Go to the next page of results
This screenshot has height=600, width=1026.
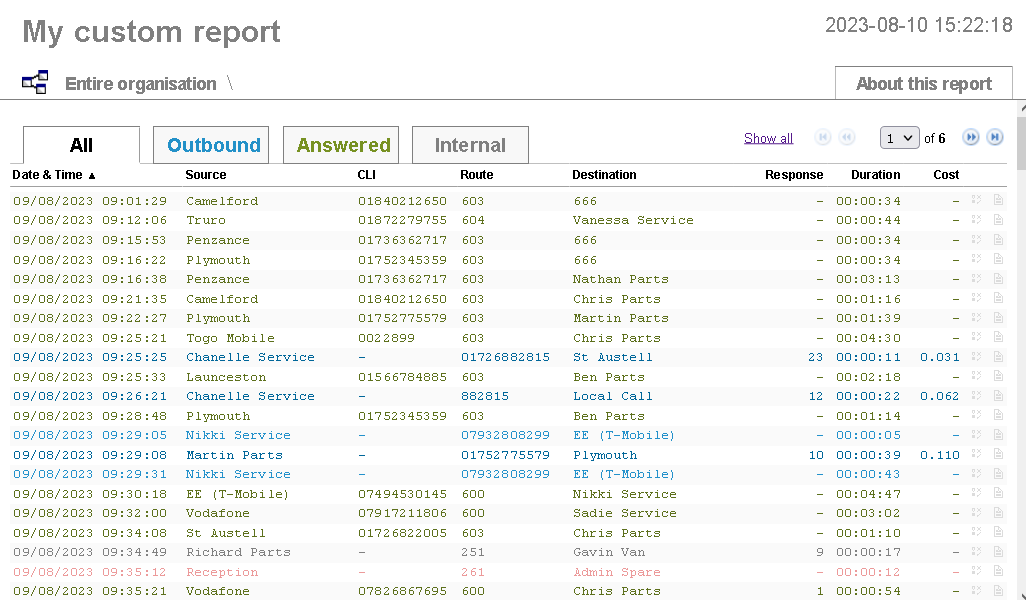[970, 138]
